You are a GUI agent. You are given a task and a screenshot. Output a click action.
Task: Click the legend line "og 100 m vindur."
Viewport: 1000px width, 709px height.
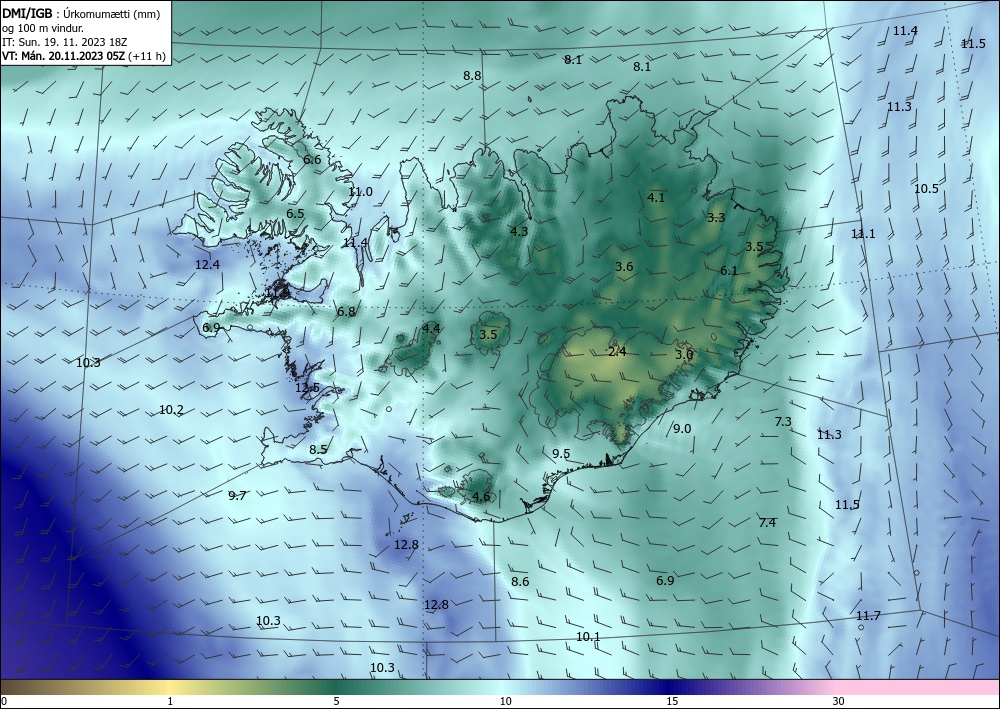click(43, 28)
